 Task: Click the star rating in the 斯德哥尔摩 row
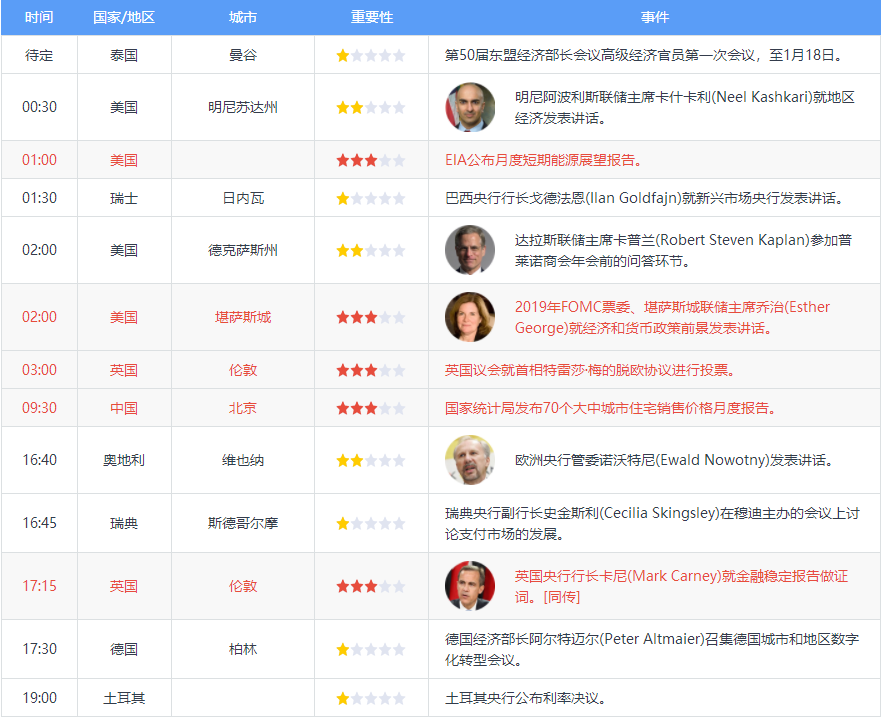(x=371, y=524)
